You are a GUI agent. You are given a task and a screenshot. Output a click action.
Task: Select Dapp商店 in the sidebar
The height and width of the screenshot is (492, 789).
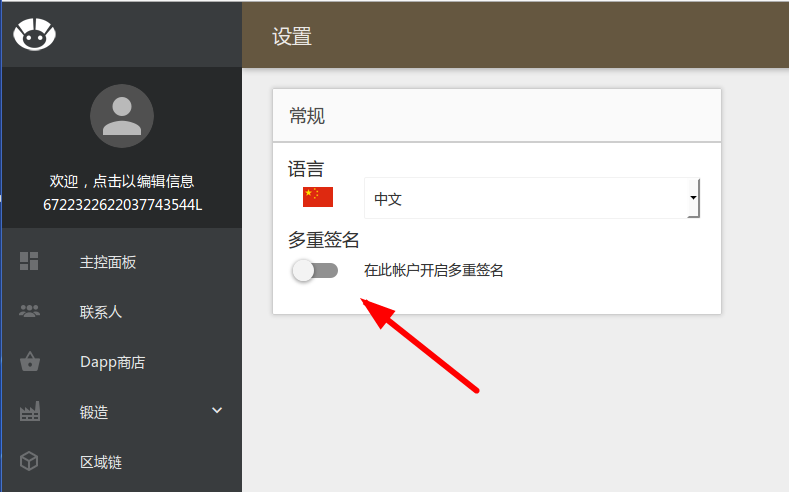[x=112, y=362]
